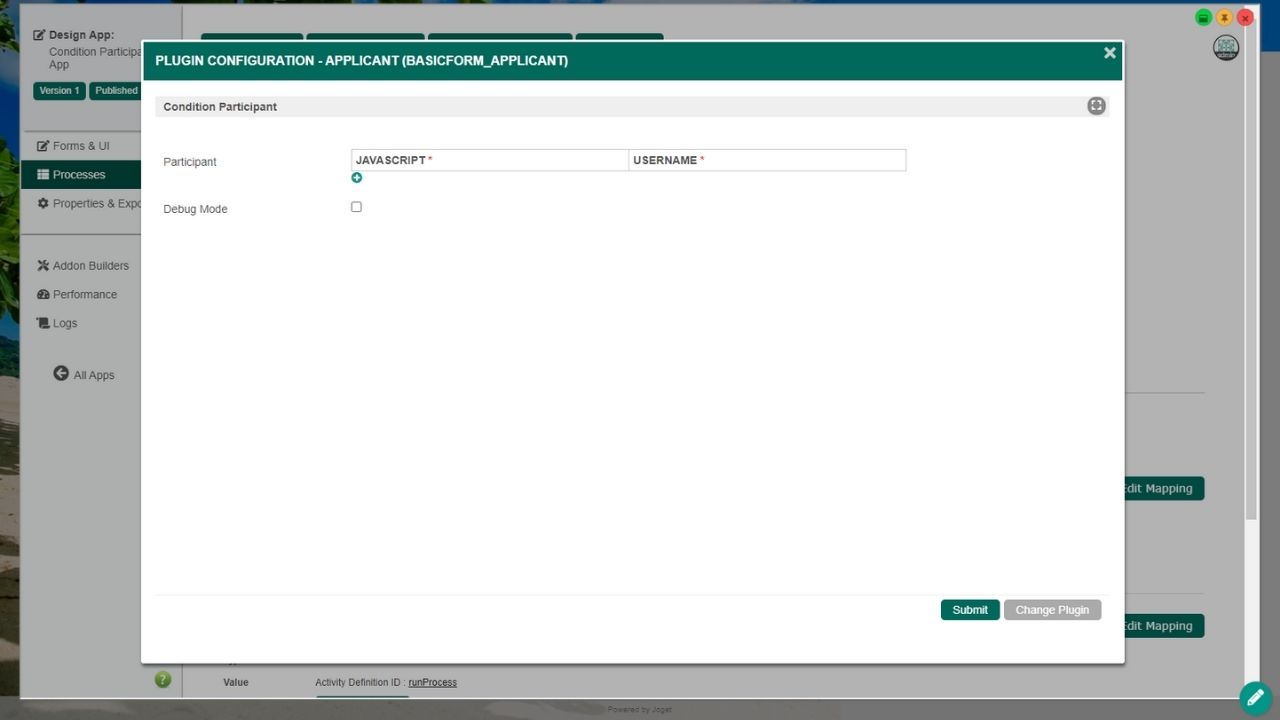Enable the Debug Mode checkbox
The height and width of the screenshot is (720, 1280).
coord(356,207)
